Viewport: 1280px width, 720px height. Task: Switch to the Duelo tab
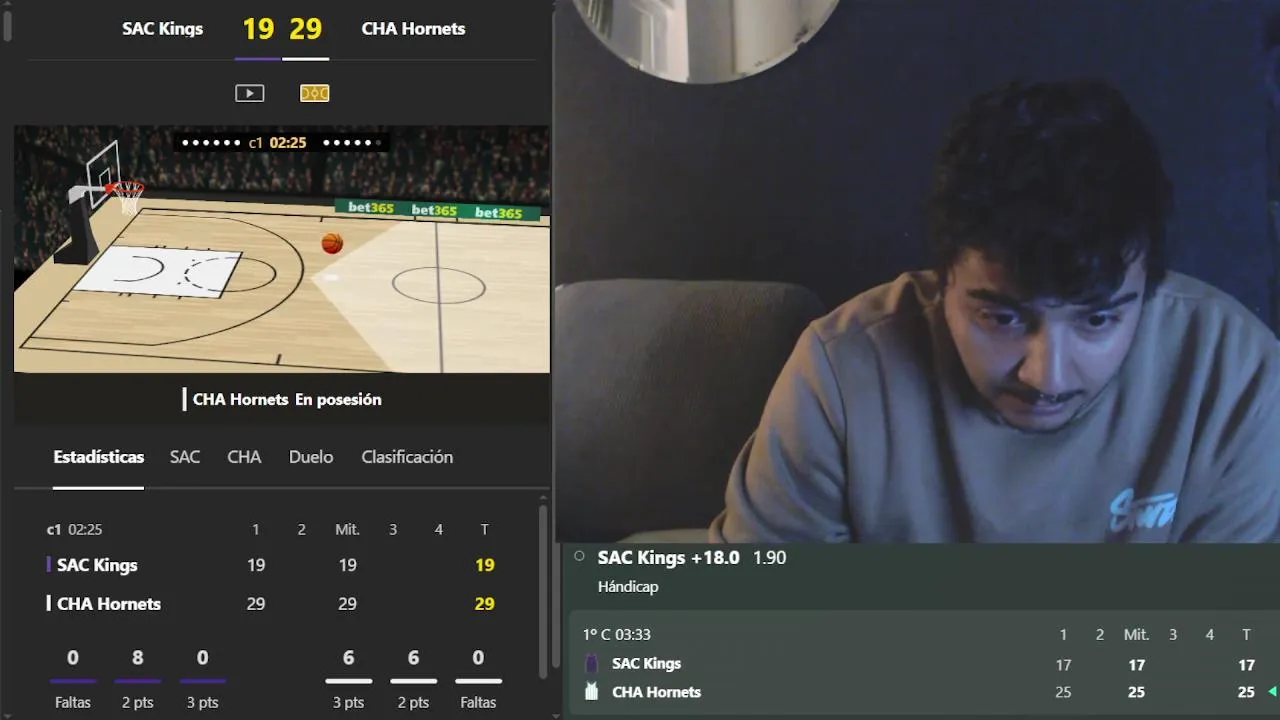(x=311, y=457)
